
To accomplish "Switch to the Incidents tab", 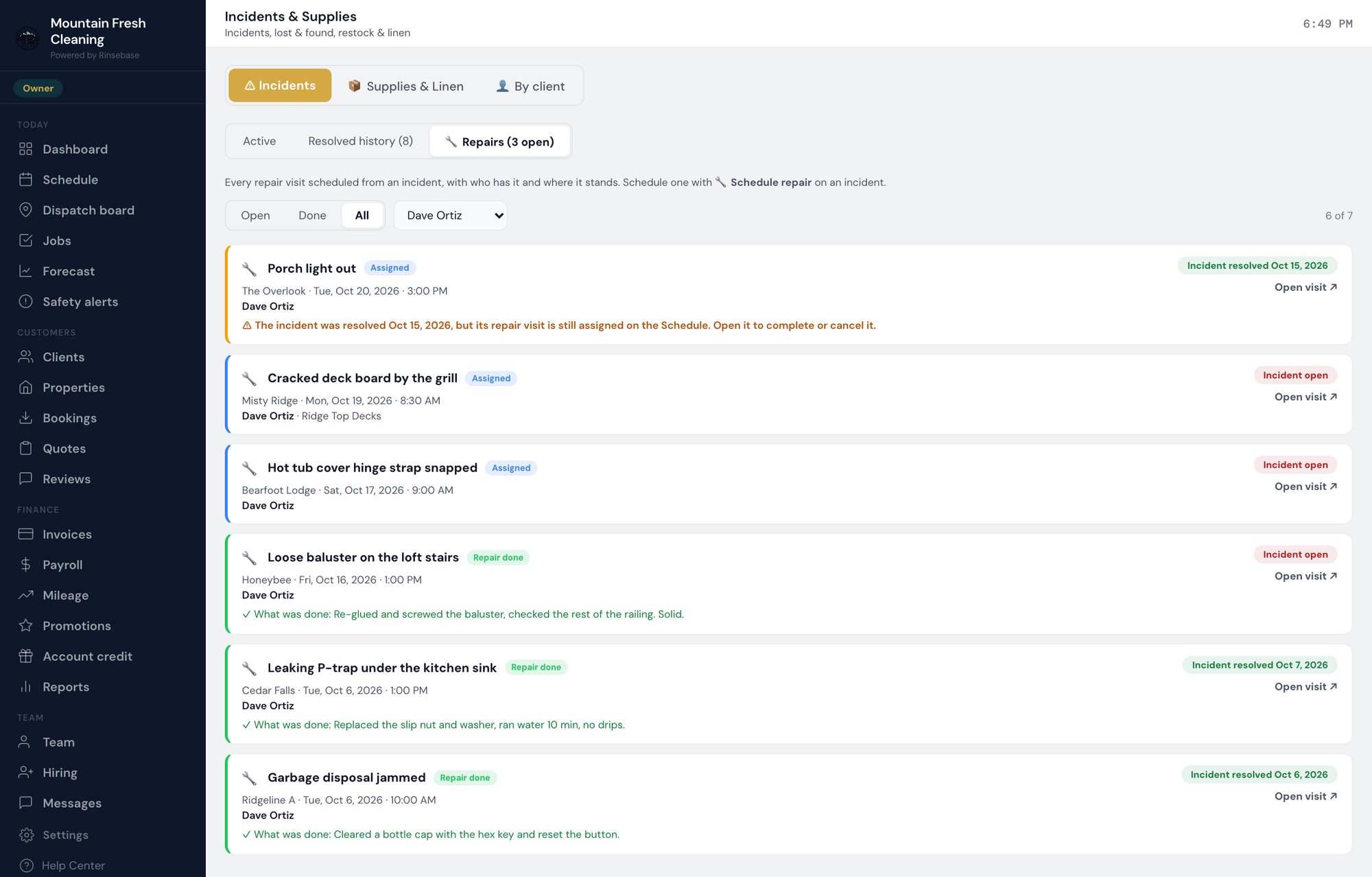I will pyautogui.click(x=280, y=86).
